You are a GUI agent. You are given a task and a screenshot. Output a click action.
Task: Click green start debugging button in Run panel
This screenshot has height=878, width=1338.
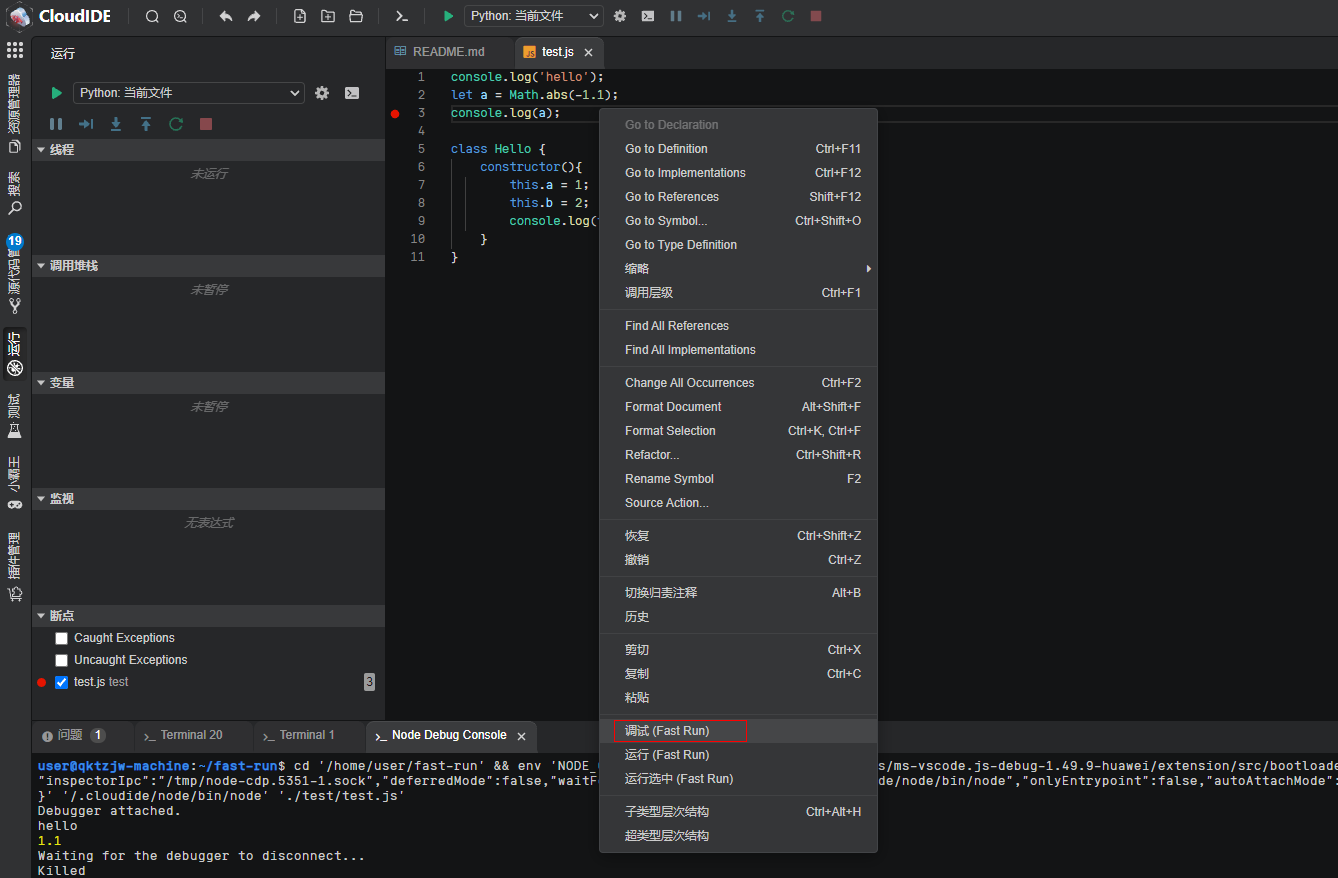[x=56, y=93]
